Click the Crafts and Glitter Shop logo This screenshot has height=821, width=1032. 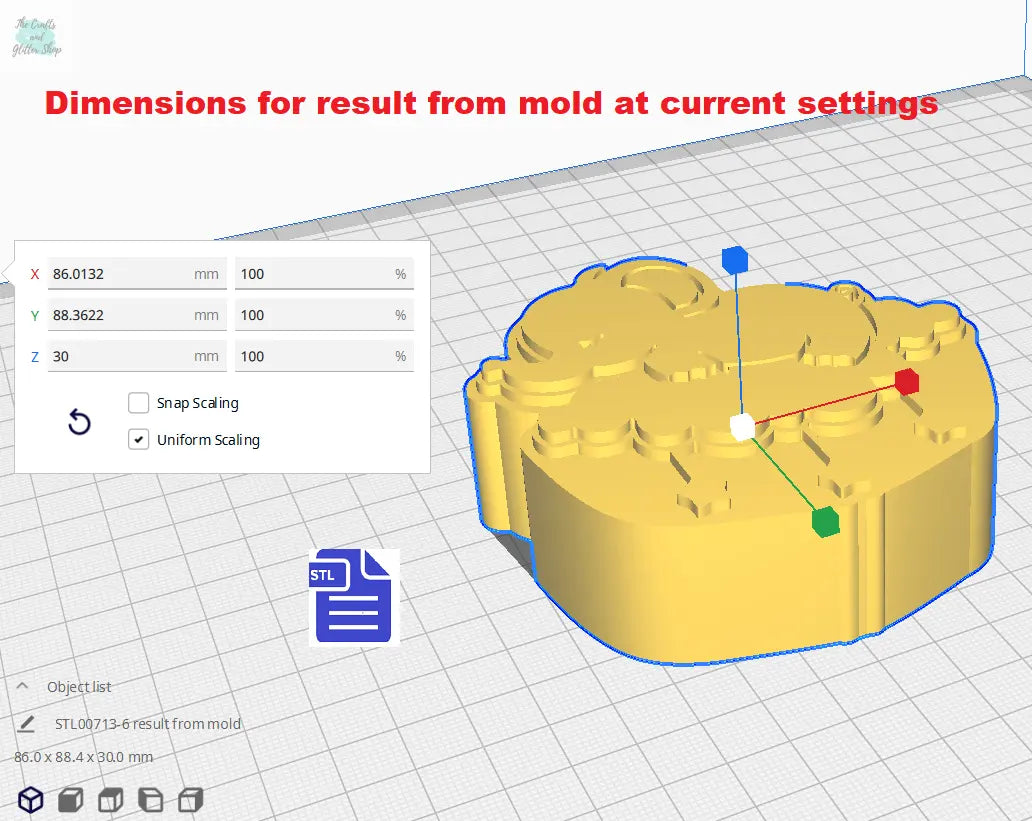click(x=37, y=36)
